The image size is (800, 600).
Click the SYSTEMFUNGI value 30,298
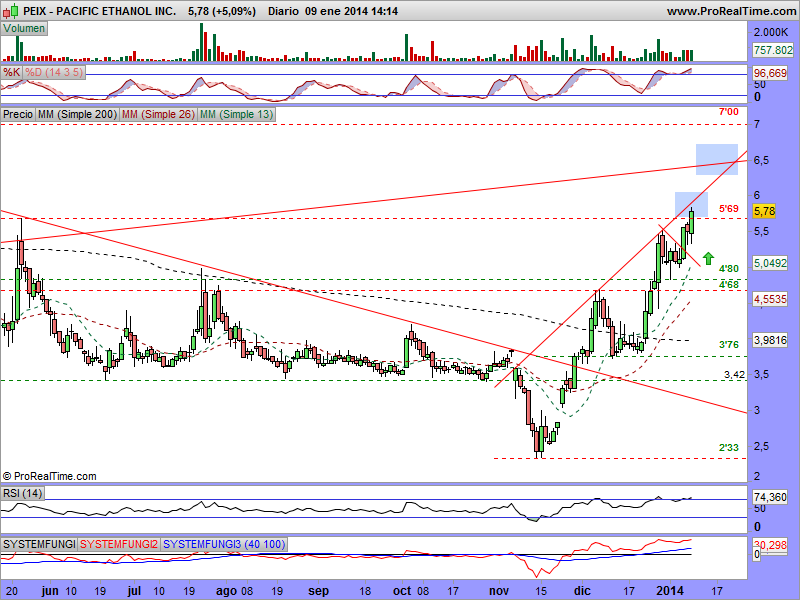point(770,545)
